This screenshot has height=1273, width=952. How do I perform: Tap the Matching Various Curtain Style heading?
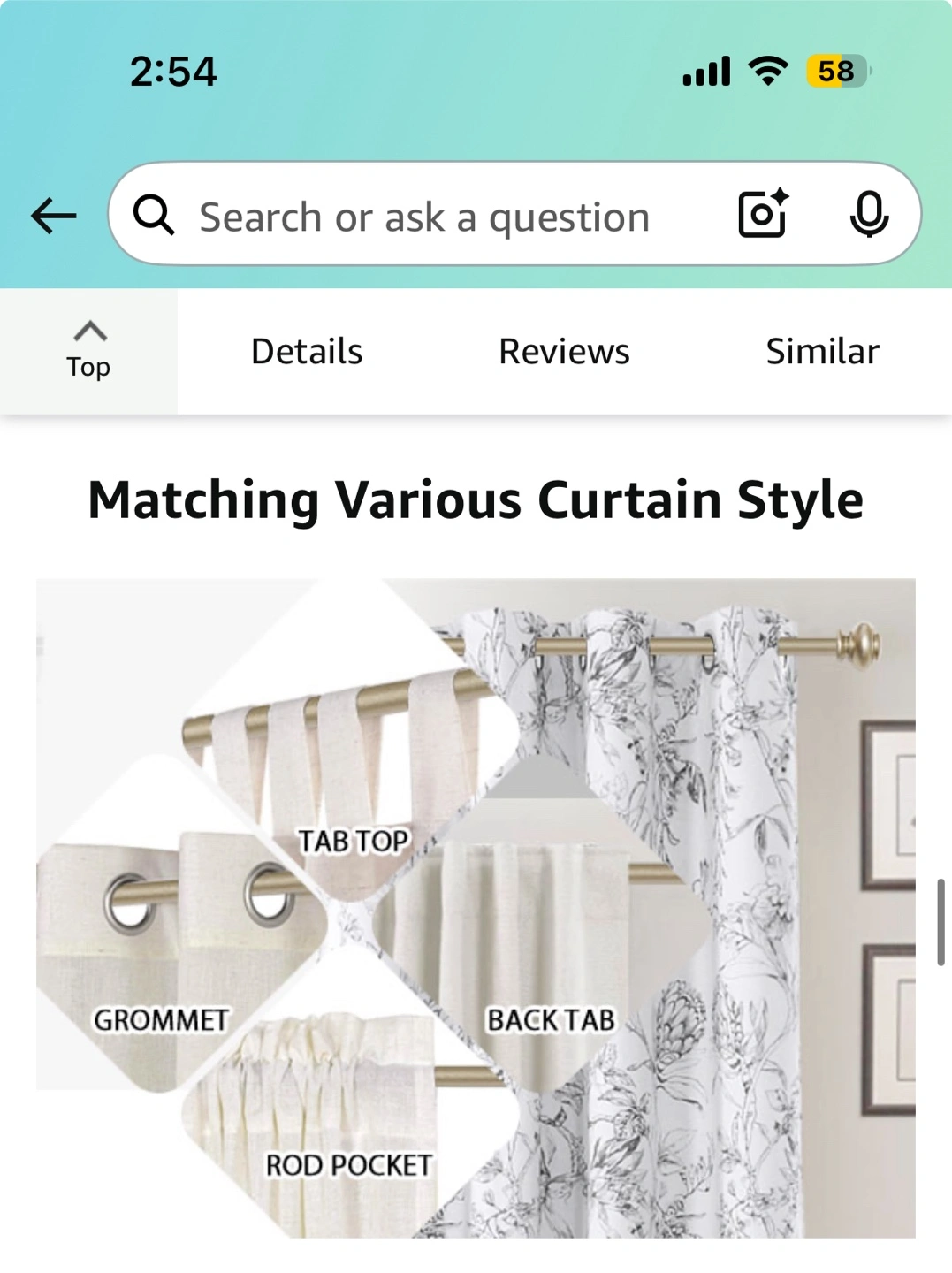coord(476,500)
